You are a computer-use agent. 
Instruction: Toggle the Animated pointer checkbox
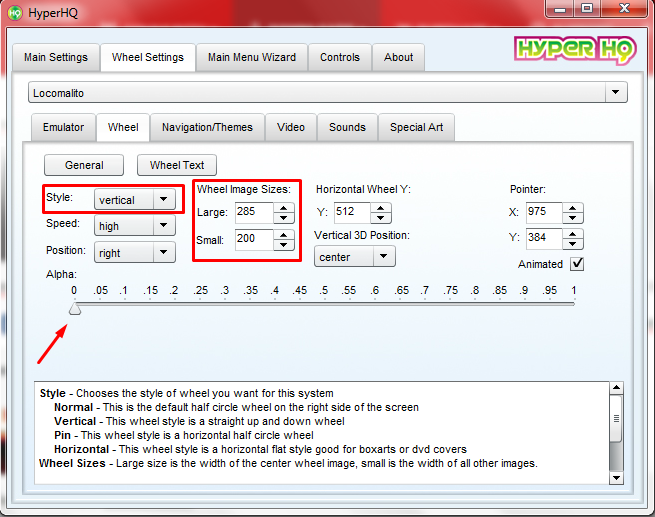point(577,264)
